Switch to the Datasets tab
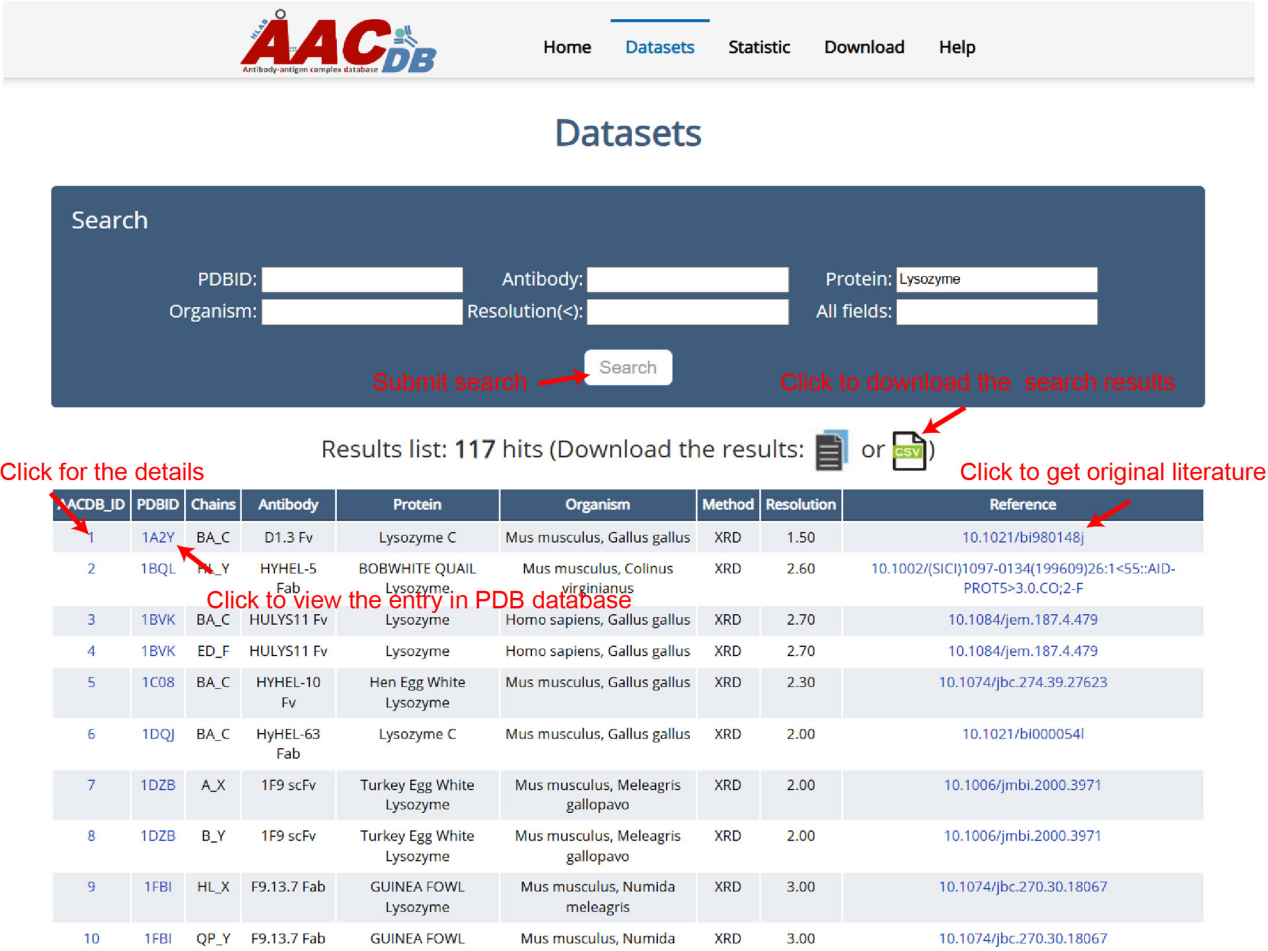1268x951 pixels. tap(659, 47)
